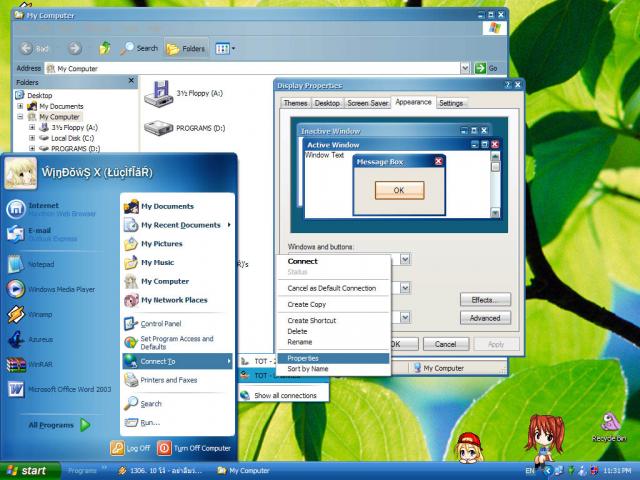Click Show all connections
Viewport: 640px width, 480px height.
pos(284,396)
